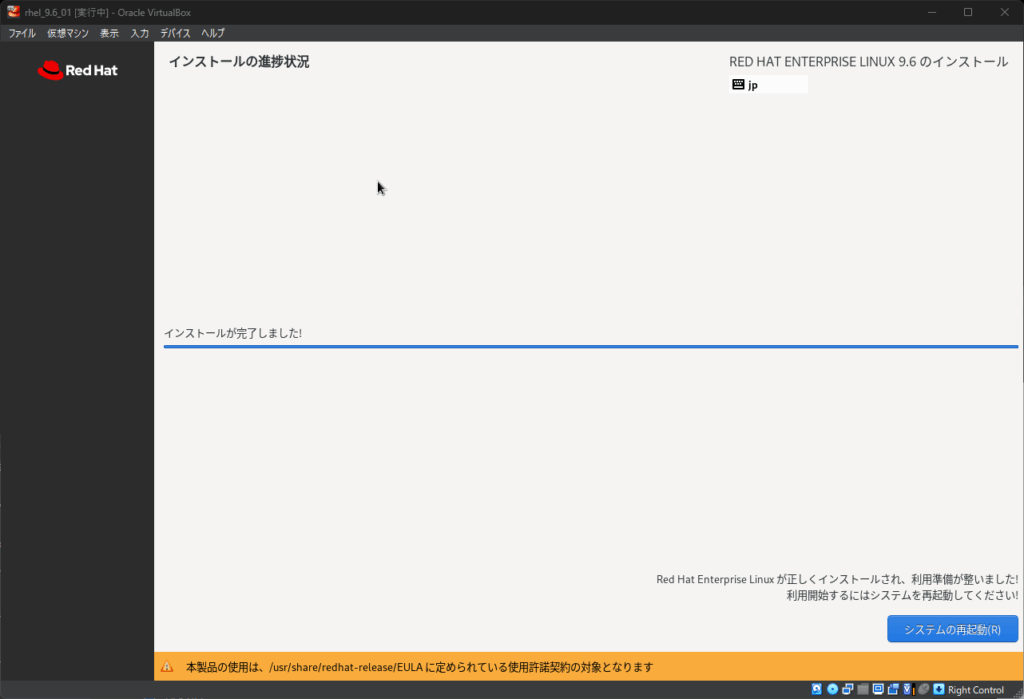This screenshot has height=699, width=1024.
Task: Click the インストールが完了しました! status text
Action: (x=232, y=333)
